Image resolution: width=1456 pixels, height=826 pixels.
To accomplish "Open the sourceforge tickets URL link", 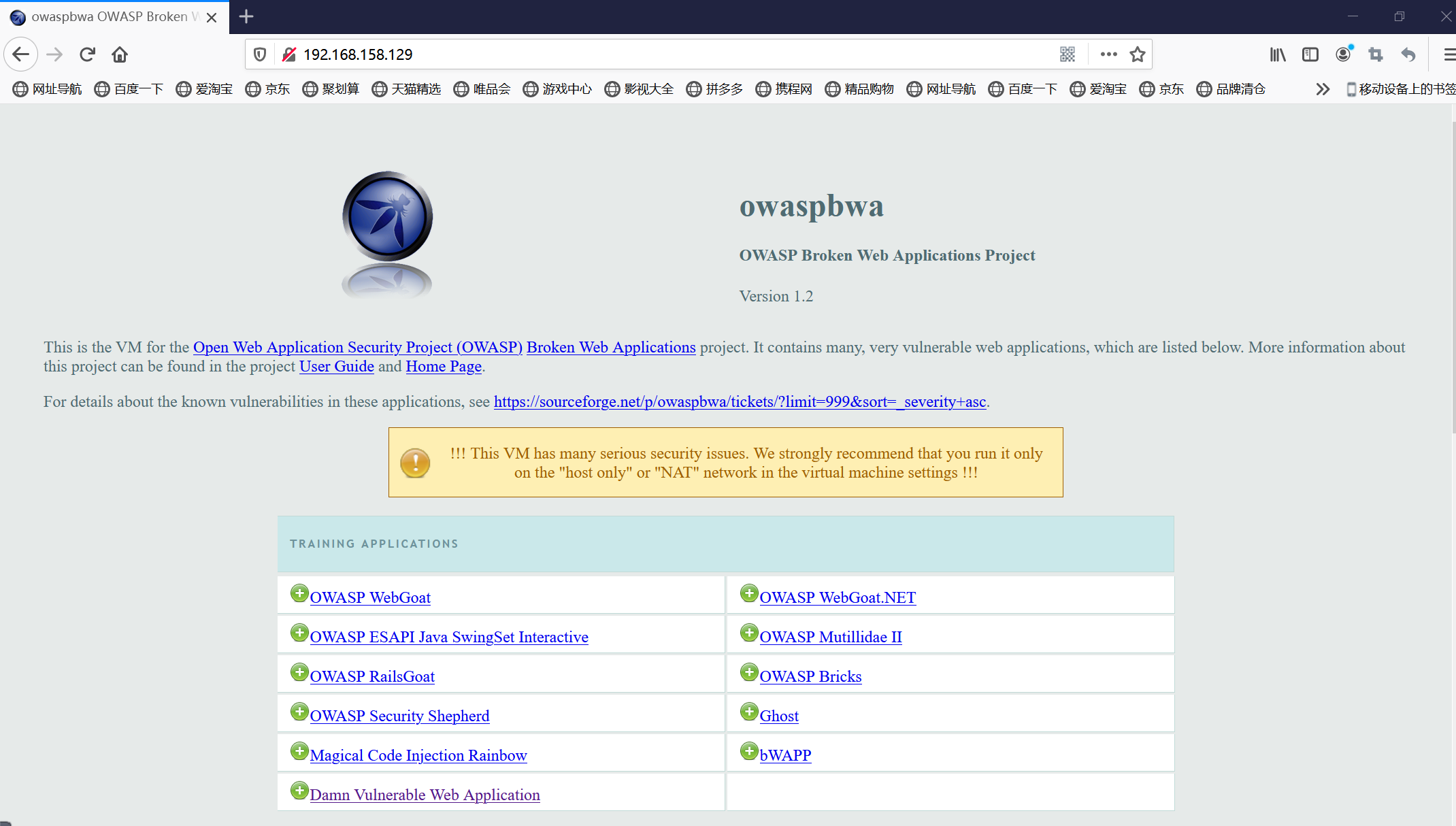I will [x=740, y=401].
